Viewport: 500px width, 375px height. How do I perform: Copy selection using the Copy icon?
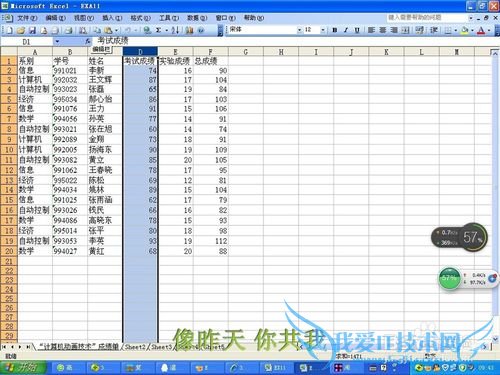tap(97, 30)
